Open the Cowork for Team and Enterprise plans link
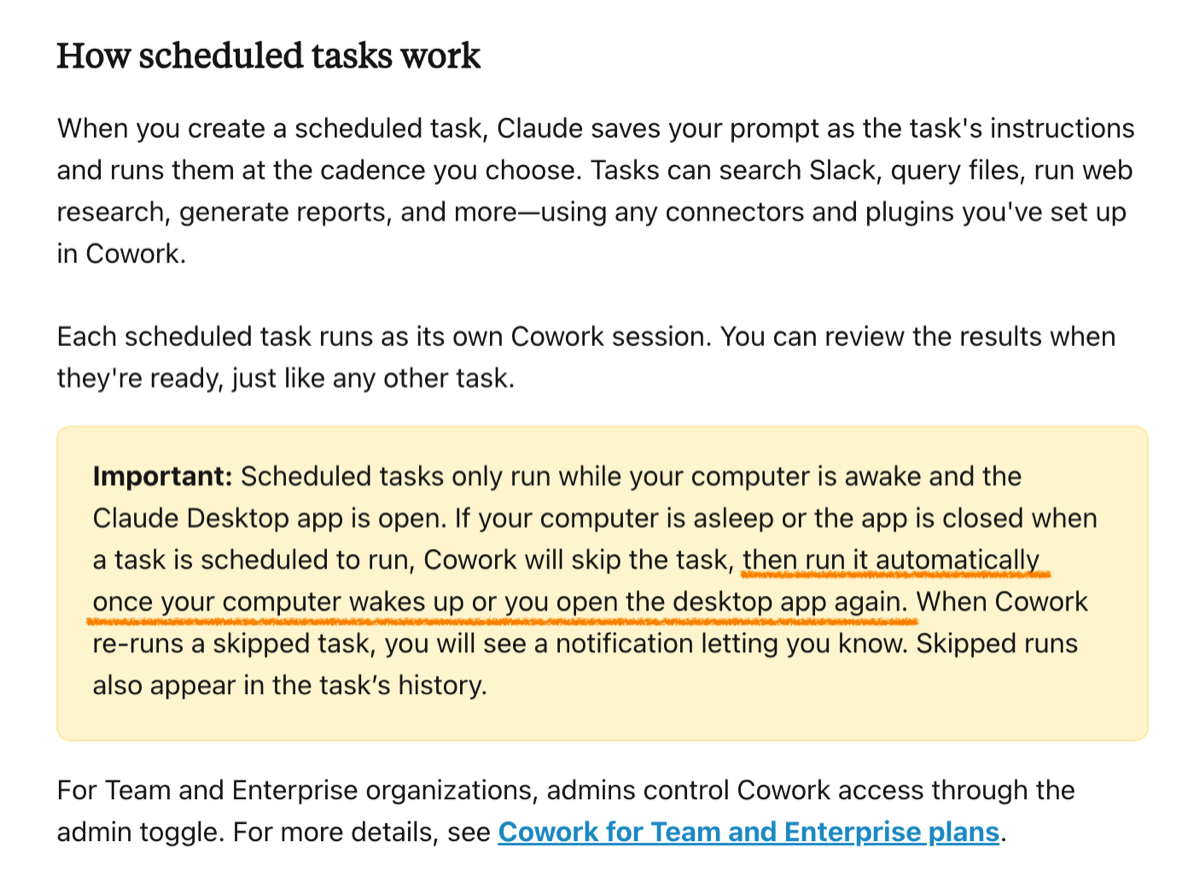This screenshot has height=889, width=1200. 748,832
